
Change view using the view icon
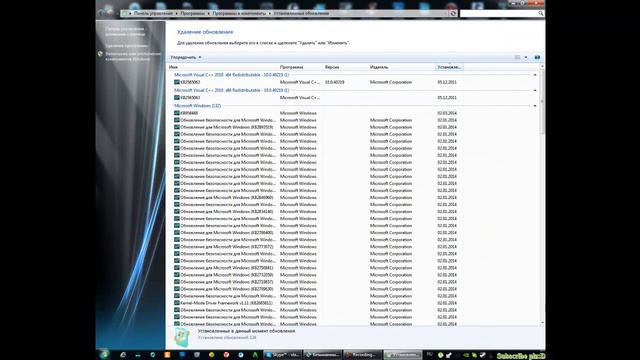click(517, 58)
